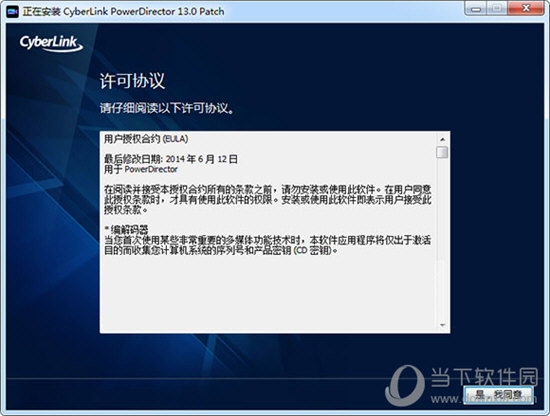Screen dimensions: 550x416
Task: Click the "用于 PowerDirector" line
Action: tap(141, 169)
